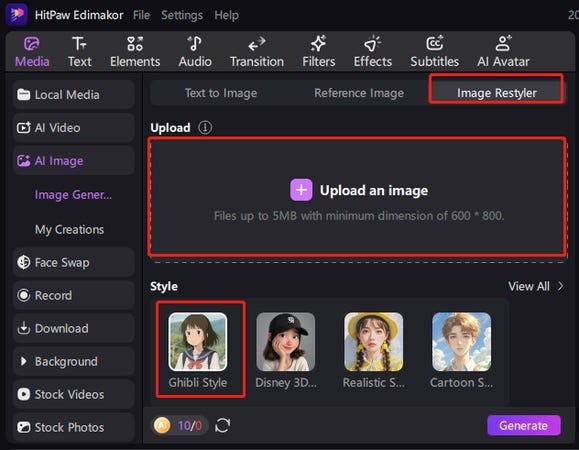Click the Upload info icon

205,128
